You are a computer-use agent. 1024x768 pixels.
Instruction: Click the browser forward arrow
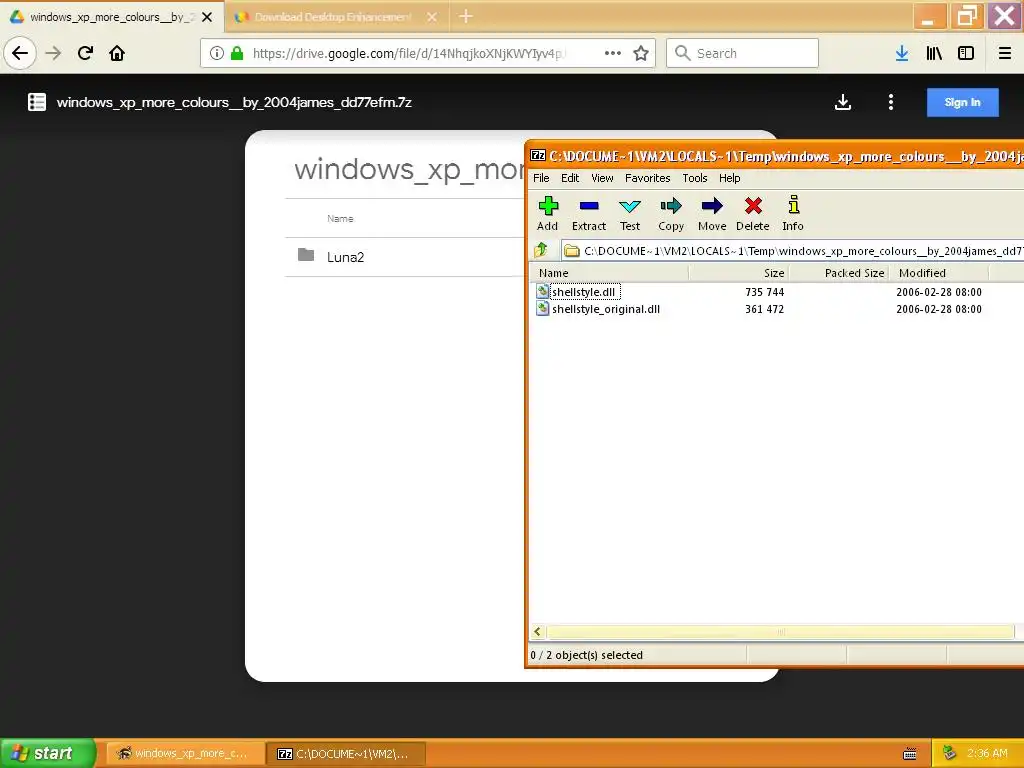point(54,53)
